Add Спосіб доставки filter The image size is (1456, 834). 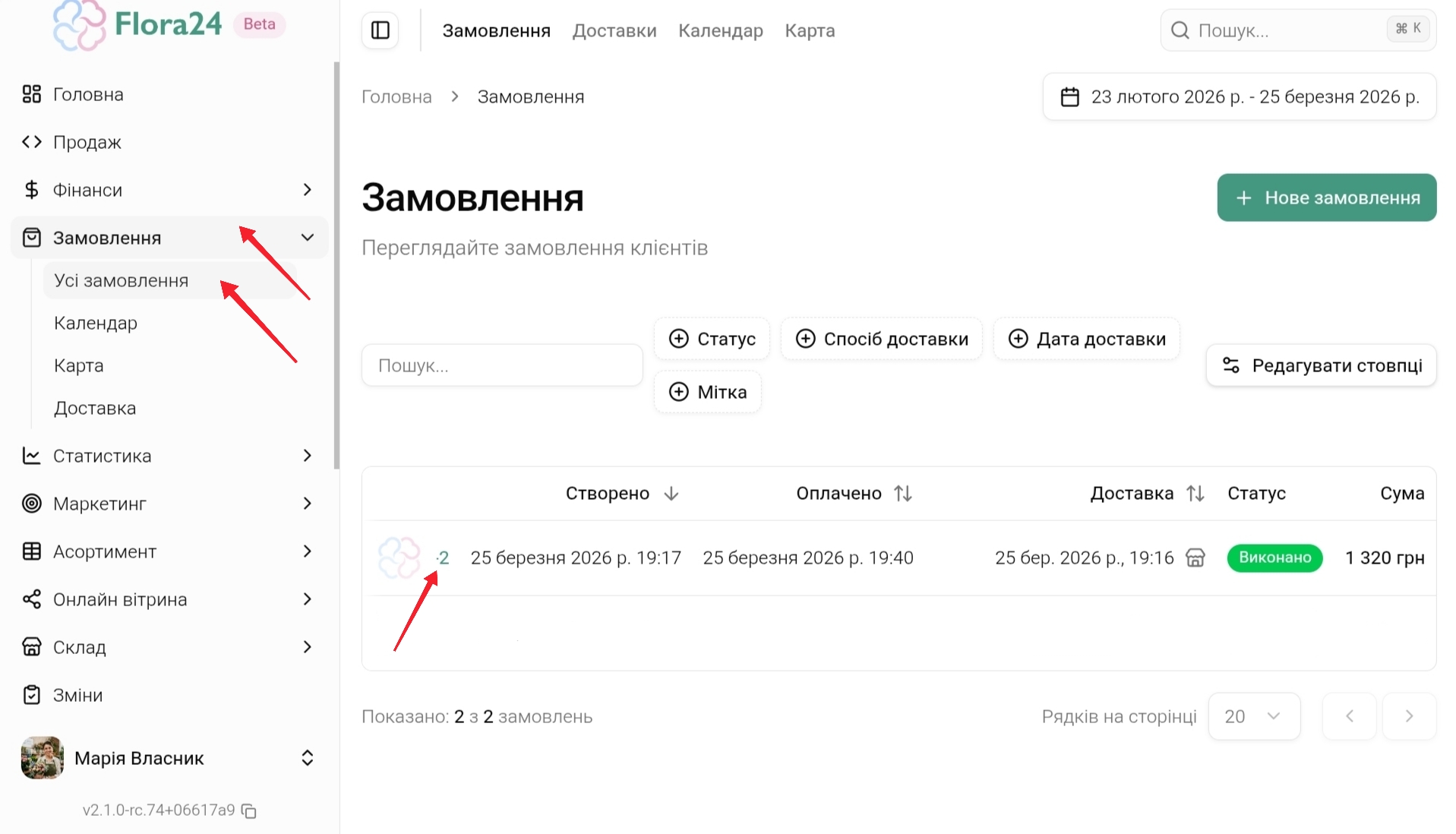881,339
